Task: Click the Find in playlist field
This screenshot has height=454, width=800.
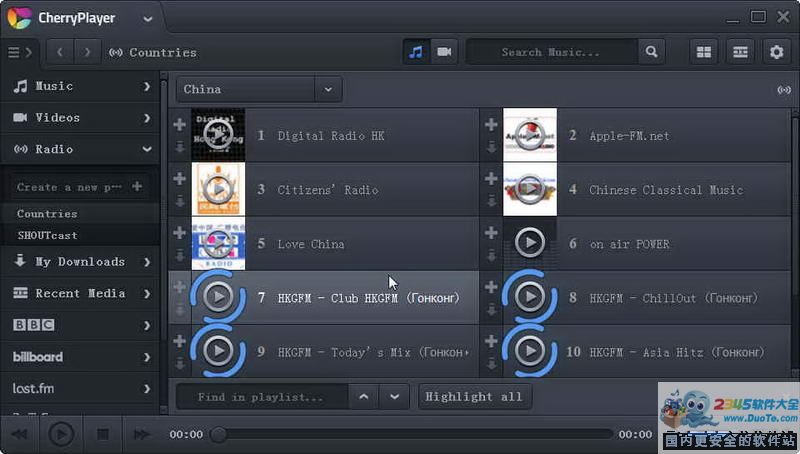Action: (262, 397)
